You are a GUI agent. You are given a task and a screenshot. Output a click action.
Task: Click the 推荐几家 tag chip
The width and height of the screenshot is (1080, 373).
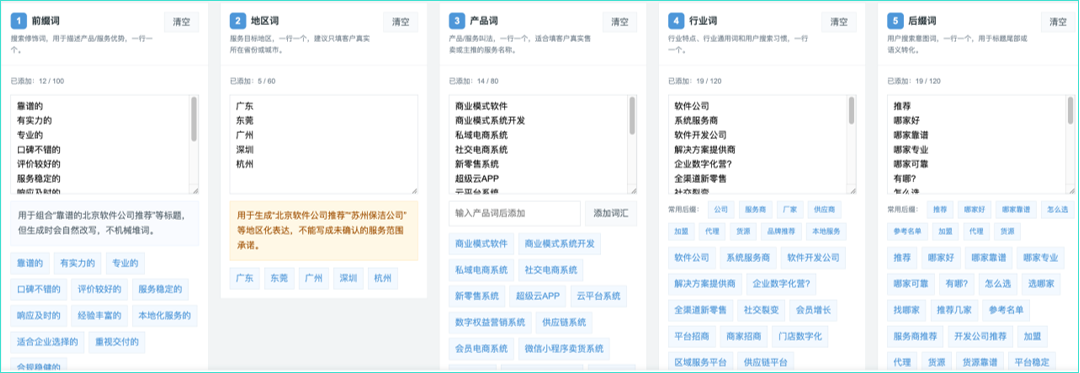[x=954, y=310]
